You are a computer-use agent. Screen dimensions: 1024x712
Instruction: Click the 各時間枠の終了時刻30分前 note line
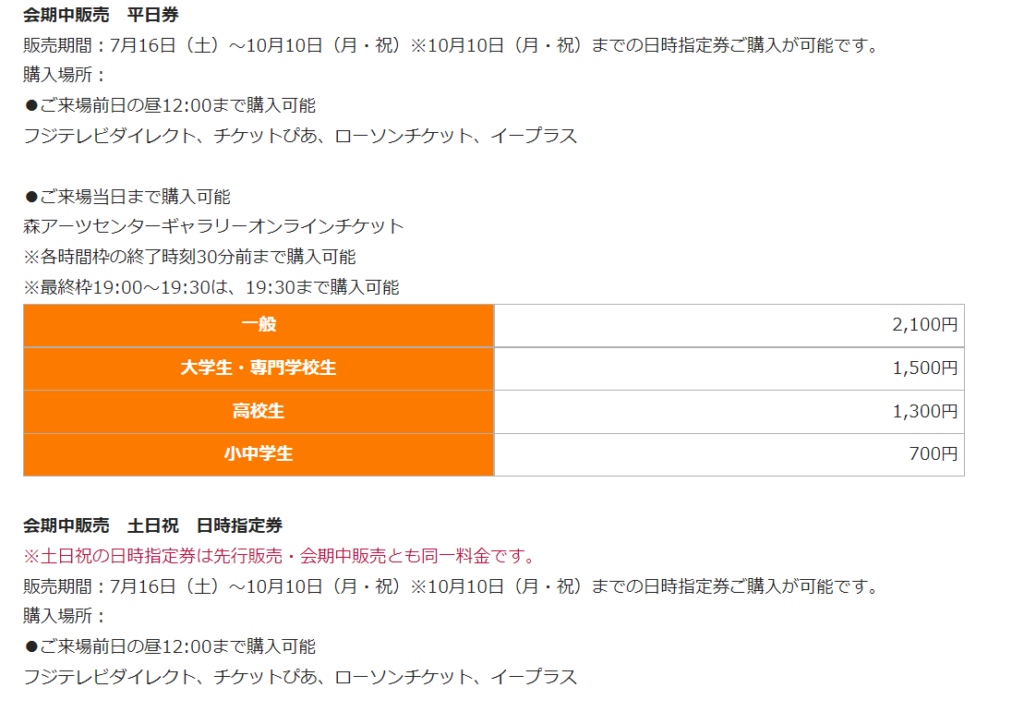pos(189,257)
